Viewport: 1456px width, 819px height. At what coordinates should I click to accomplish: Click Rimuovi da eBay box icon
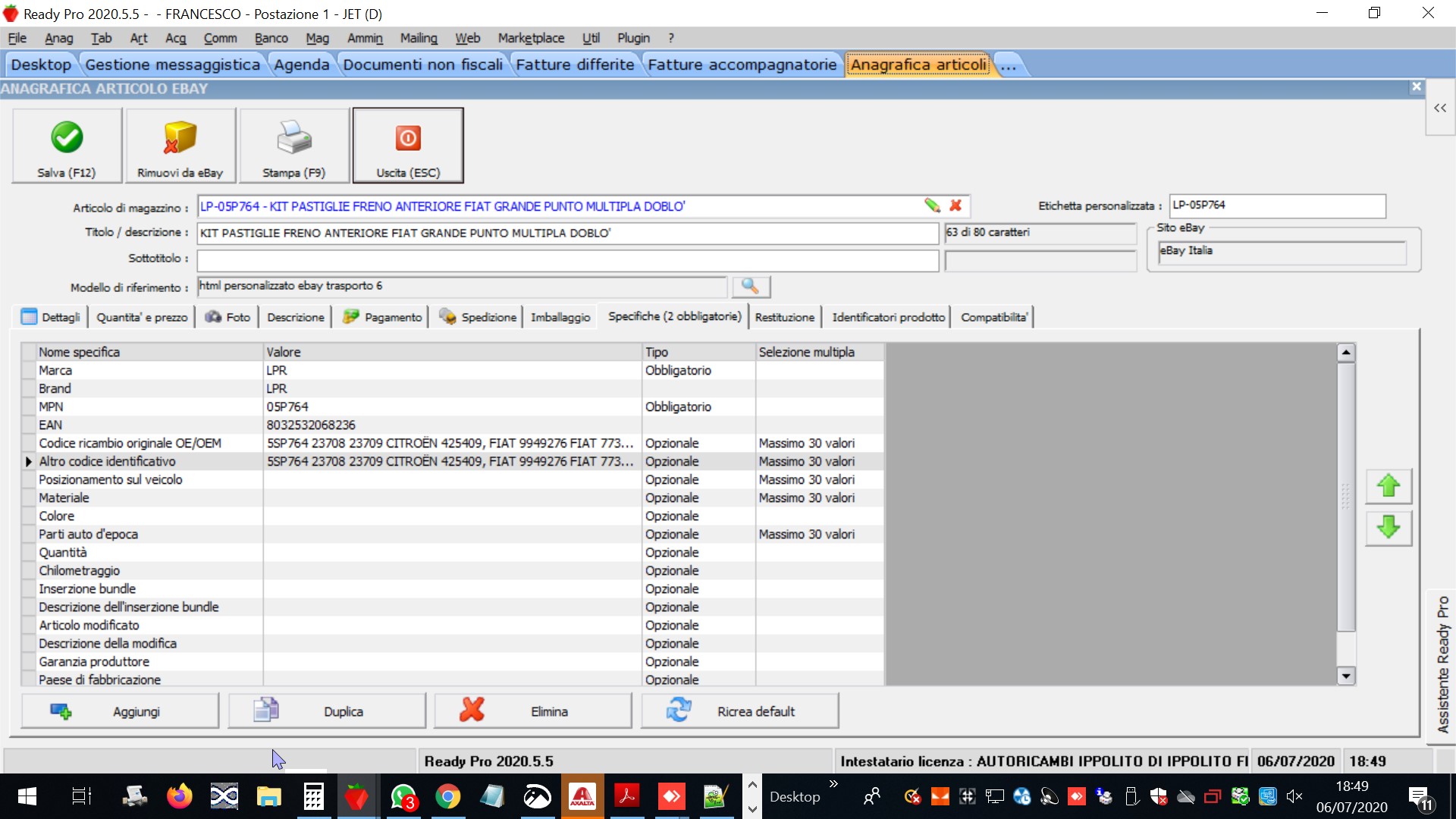pyautogui.click(x=180, y=145)
